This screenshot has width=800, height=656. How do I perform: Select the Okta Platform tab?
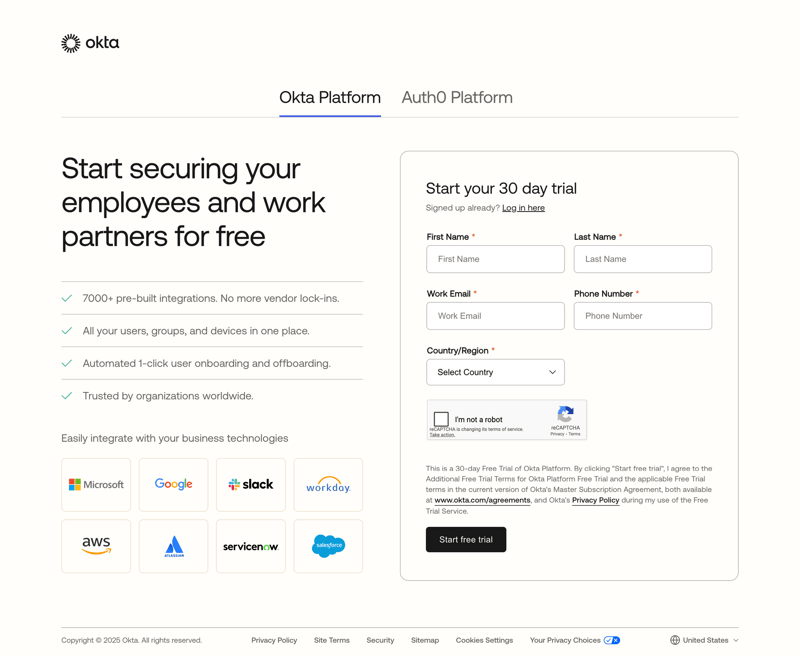coord(330,97)
